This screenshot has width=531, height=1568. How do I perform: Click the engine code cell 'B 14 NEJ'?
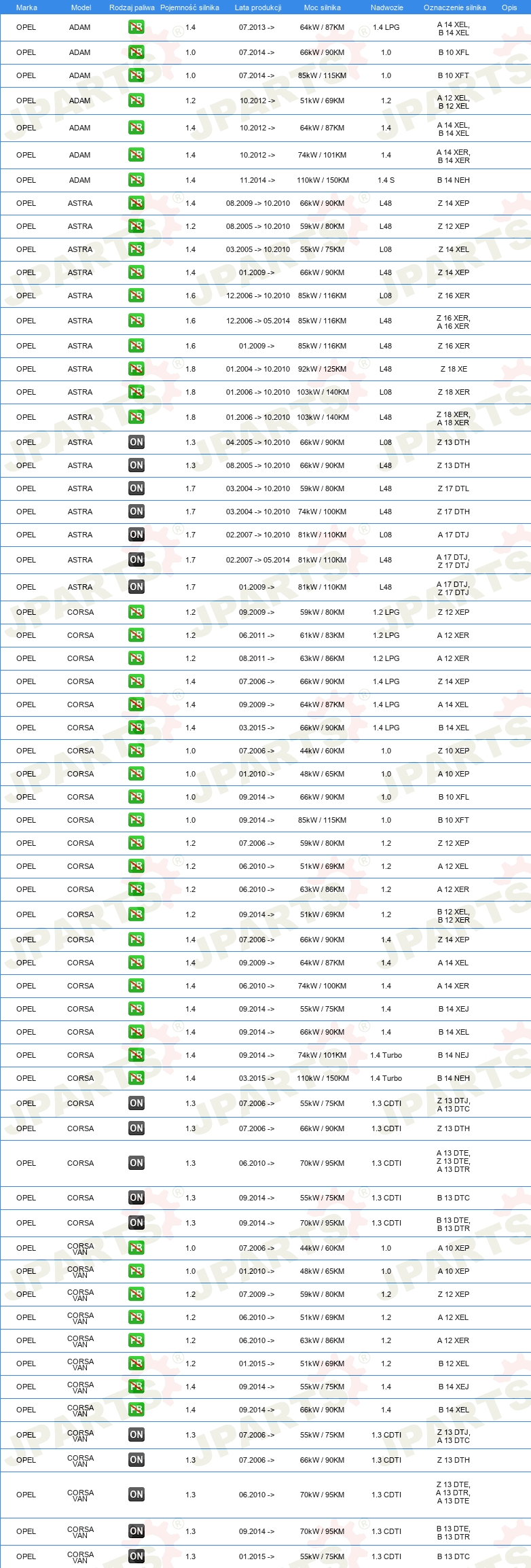[454, 1055]
